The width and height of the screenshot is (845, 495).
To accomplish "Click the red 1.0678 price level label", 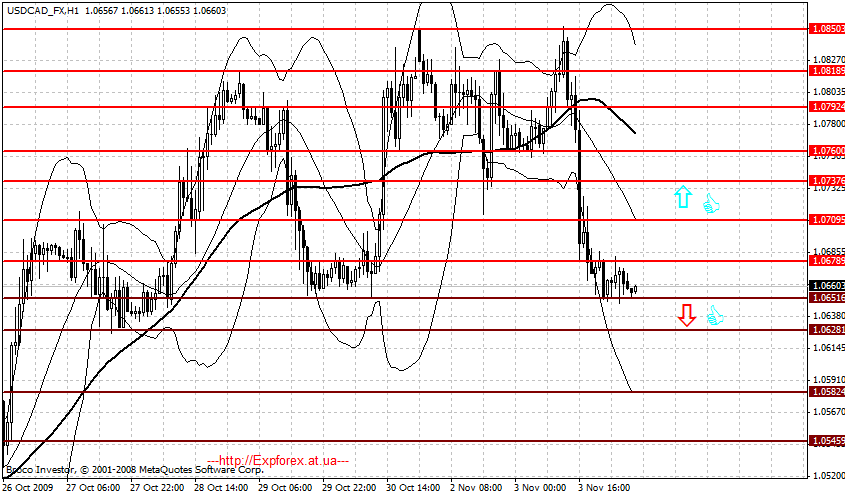I will (827, 261).
